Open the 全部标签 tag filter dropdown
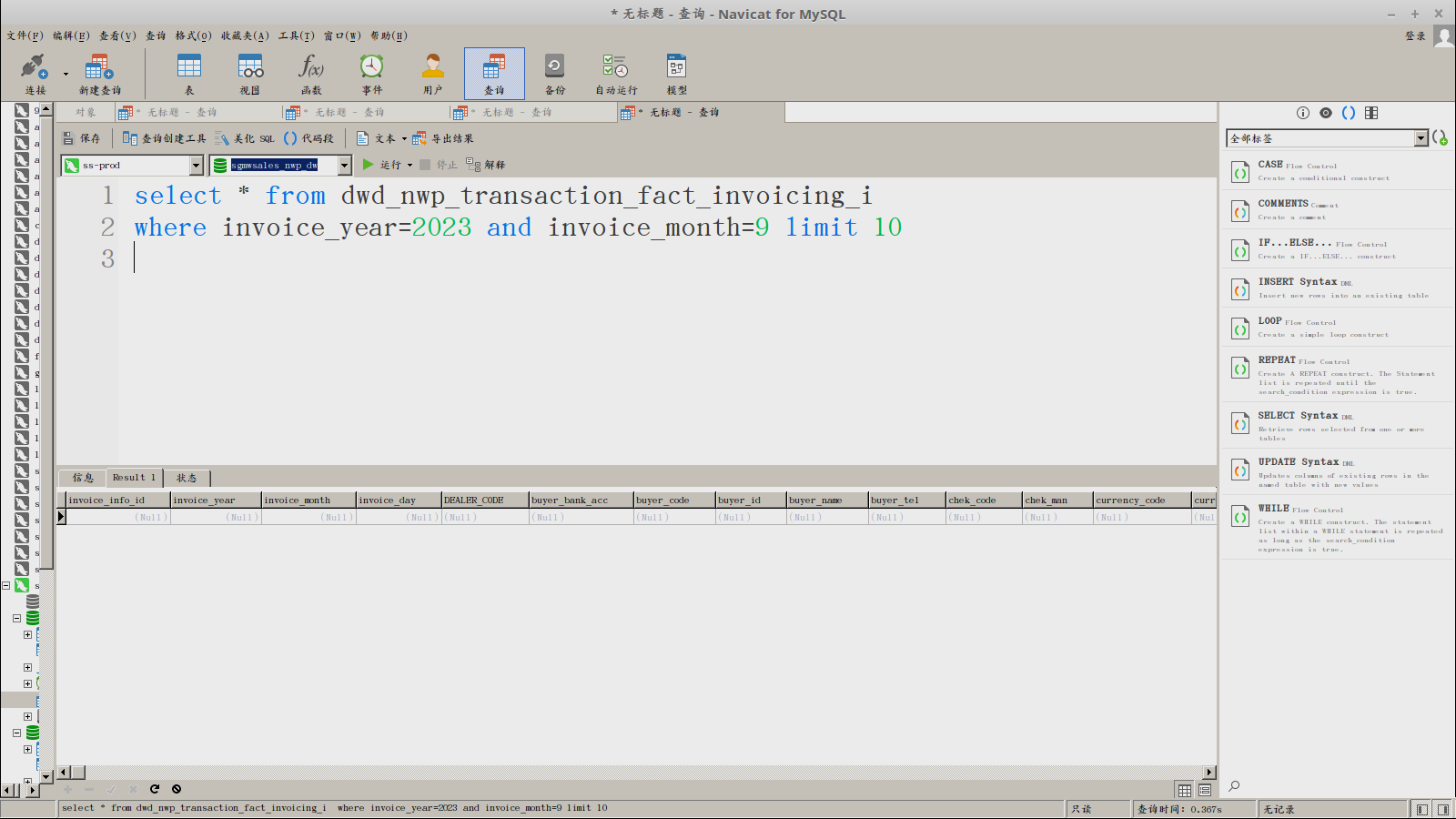The image size is (1456, 819). click(1421, 138)
